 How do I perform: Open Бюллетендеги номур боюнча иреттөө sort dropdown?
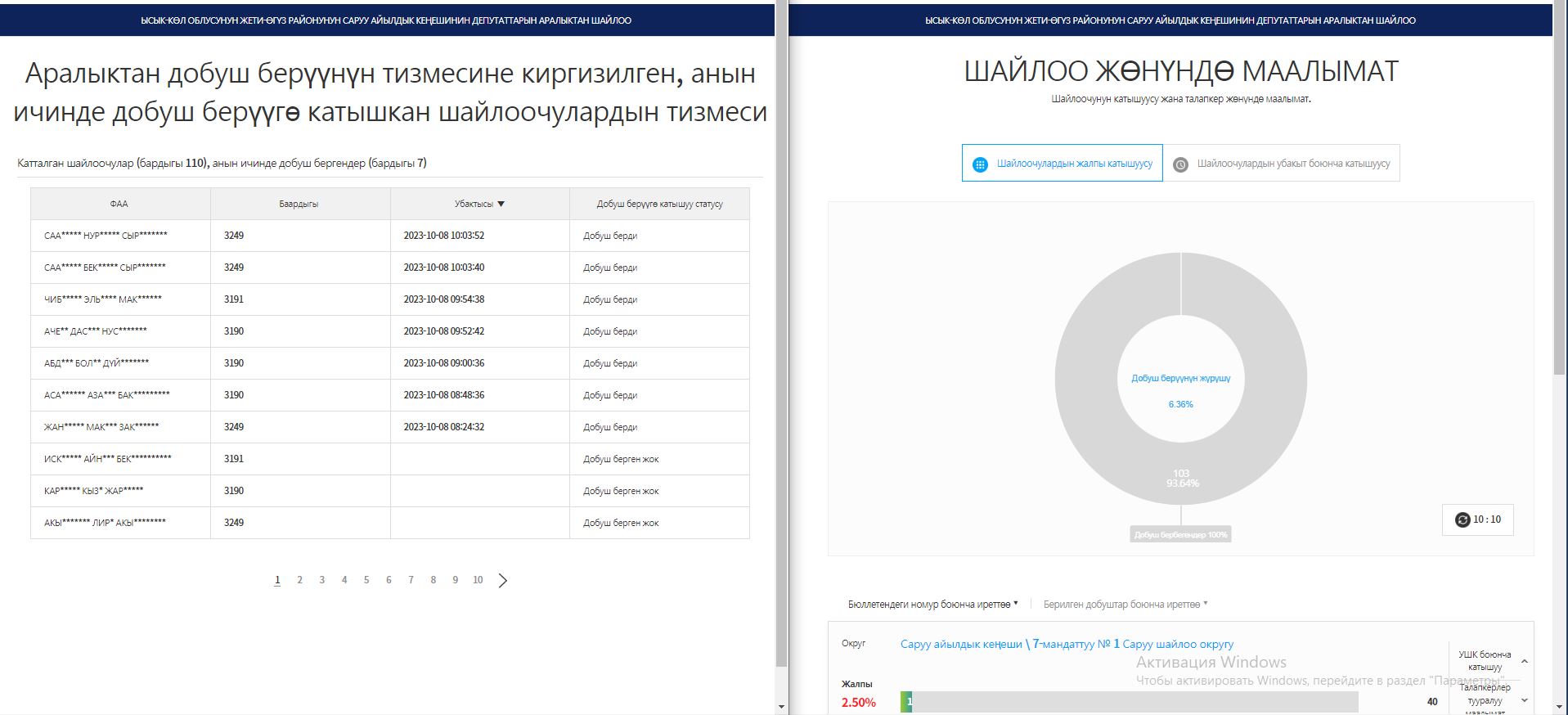coord(932,605)
